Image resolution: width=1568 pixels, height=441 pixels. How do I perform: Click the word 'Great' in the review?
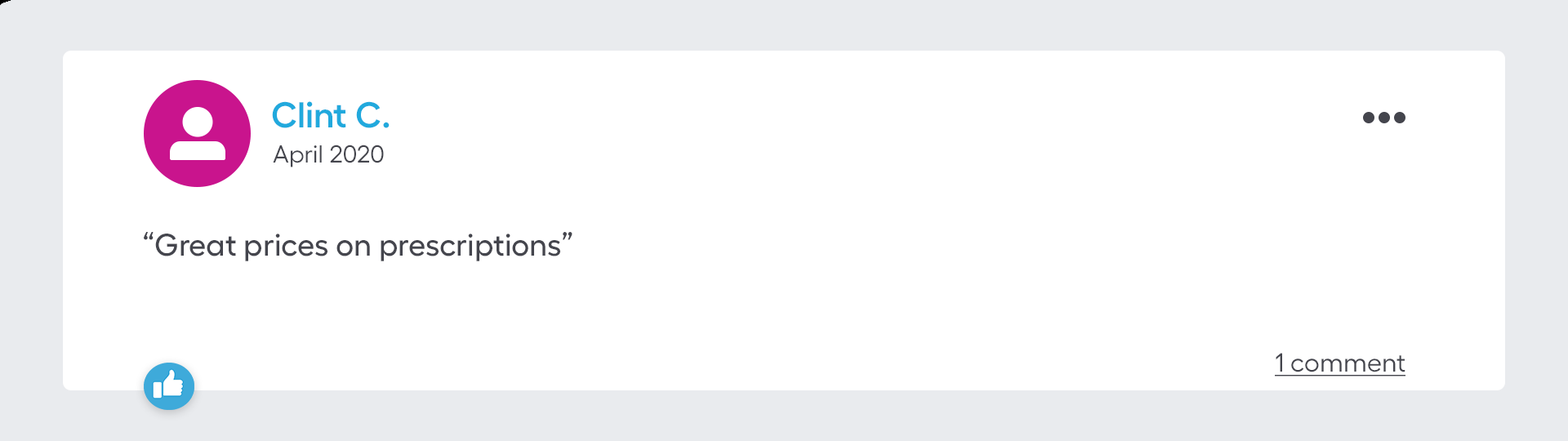[x=195, y=246]
